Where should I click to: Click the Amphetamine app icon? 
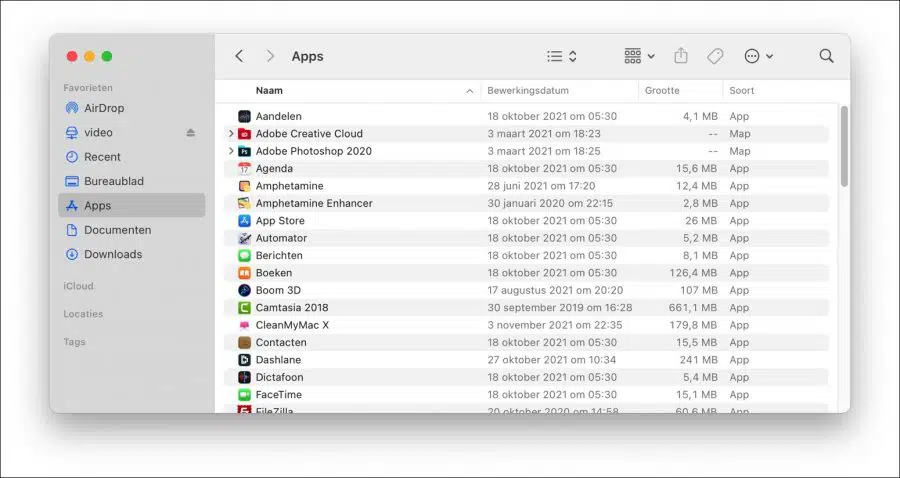tap(245, 186)
